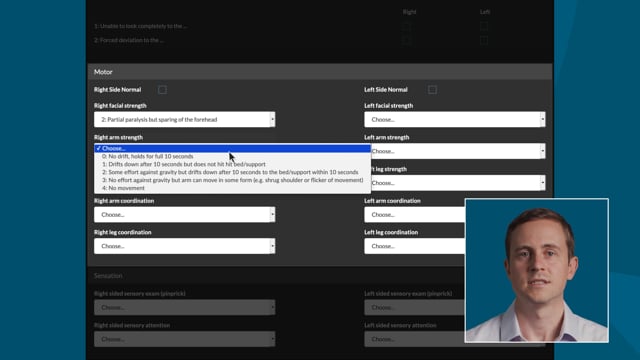Open the Left facial strength dropdown
The image size is (640, 360).
(455, 120)
